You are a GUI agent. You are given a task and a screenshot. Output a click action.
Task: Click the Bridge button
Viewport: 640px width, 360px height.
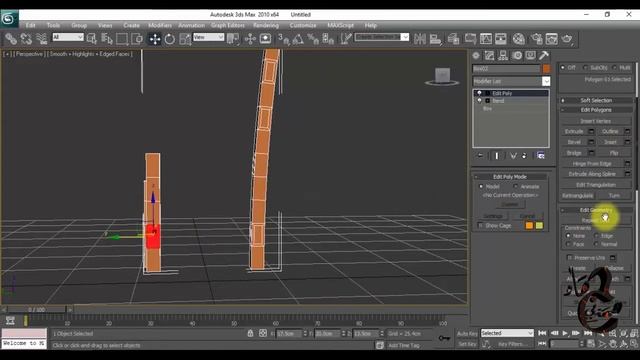pos(574,153)
